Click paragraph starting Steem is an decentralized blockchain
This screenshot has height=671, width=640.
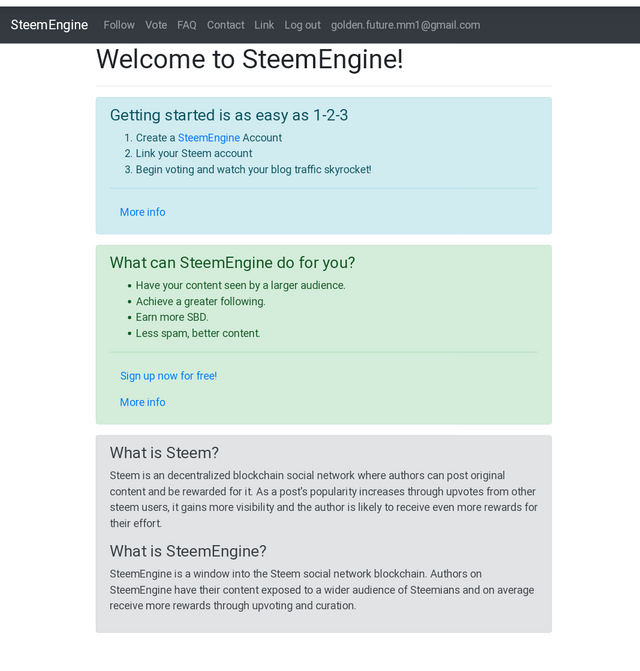323,499
